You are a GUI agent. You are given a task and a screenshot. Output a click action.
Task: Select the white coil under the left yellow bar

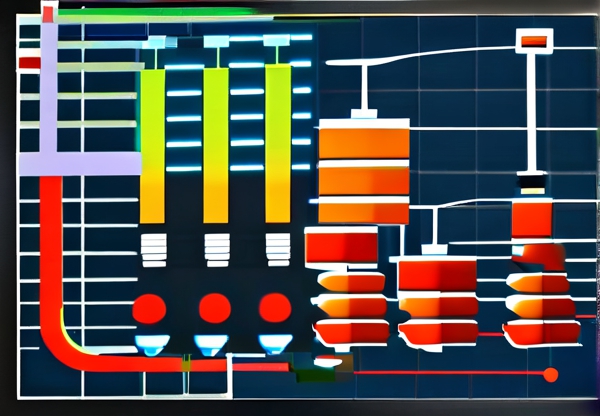153,249
